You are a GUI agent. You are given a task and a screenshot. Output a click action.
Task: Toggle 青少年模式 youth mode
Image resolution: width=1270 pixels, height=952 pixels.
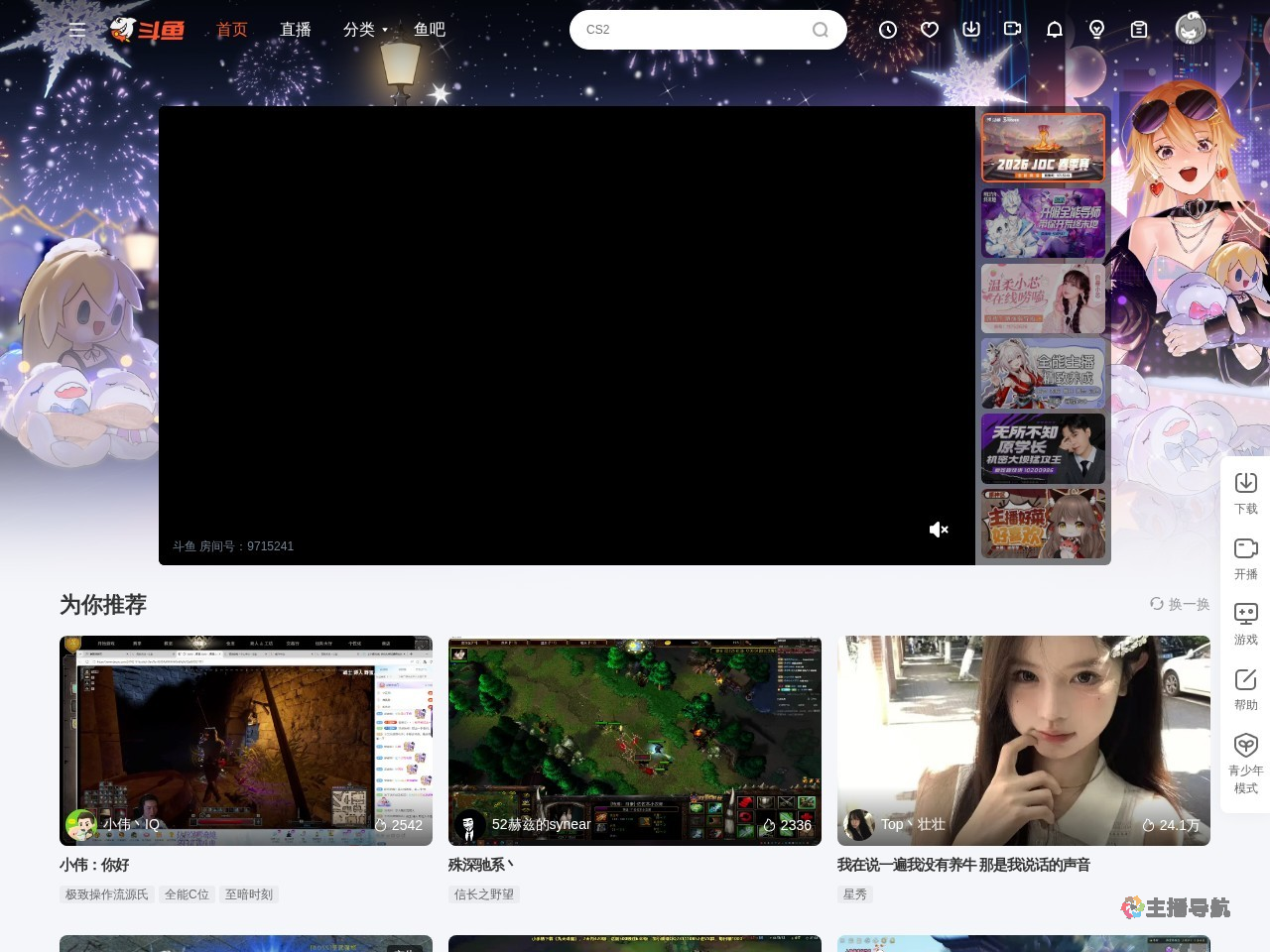point(1245,762)
